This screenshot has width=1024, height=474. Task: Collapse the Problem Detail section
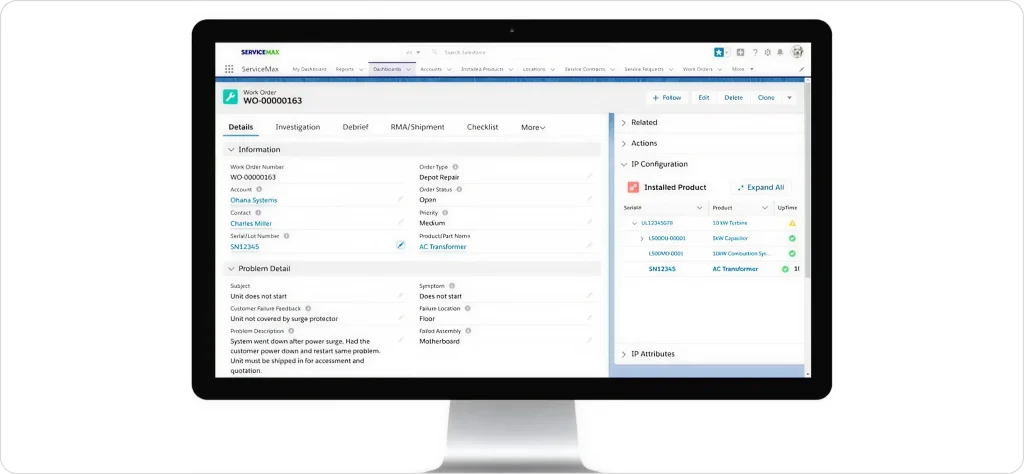pos(231,268)
